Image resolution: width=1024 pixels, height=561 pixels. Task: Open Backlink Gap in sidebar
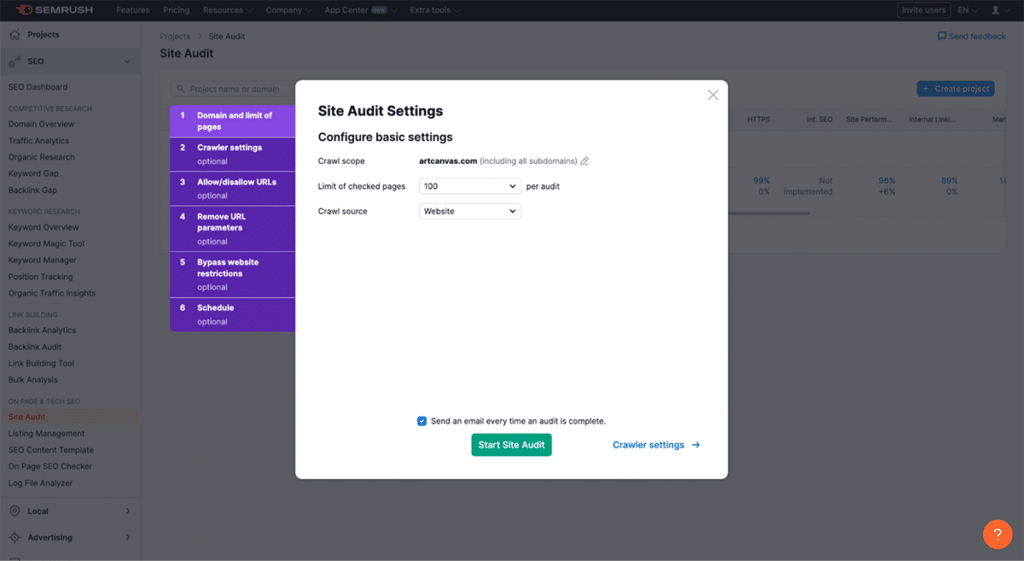[33, 190]
